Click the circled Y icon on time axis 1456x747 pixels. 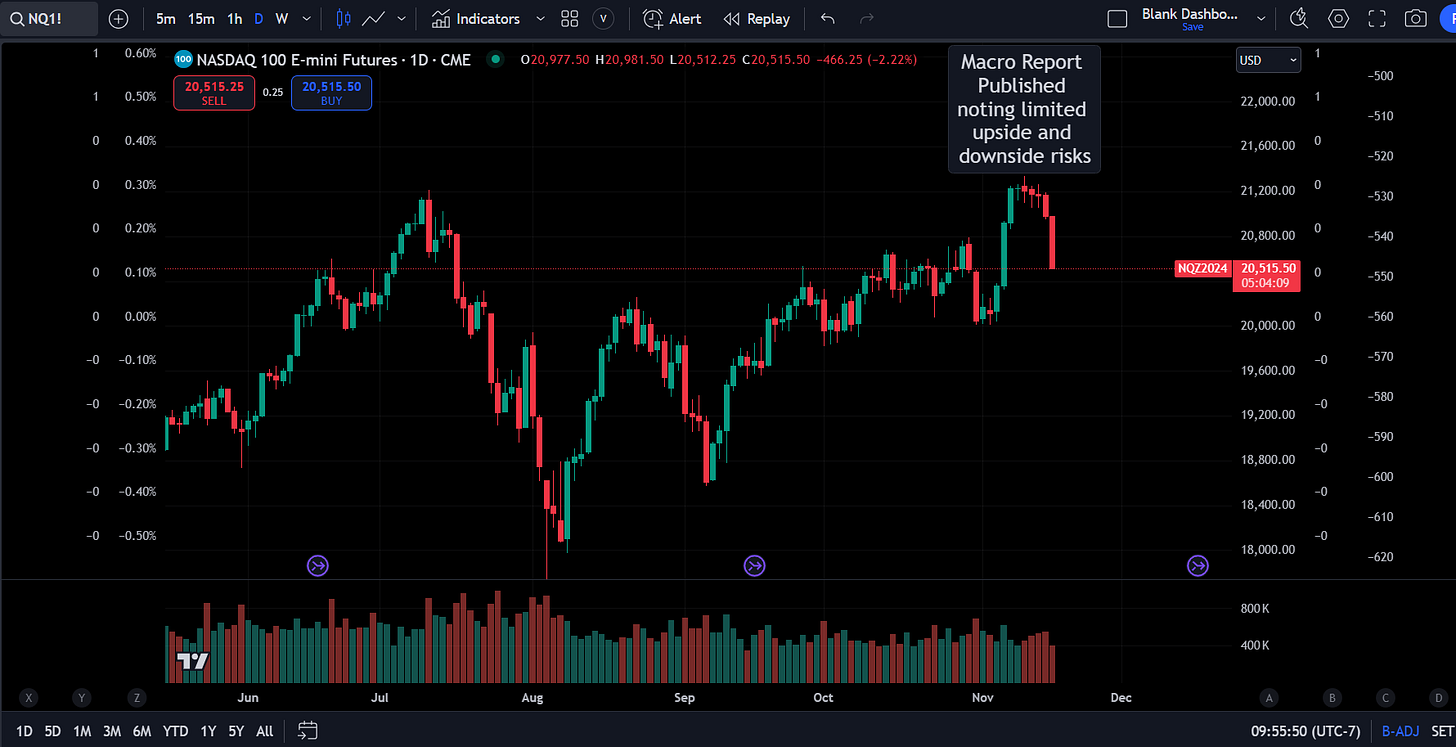tap(82, 697)
